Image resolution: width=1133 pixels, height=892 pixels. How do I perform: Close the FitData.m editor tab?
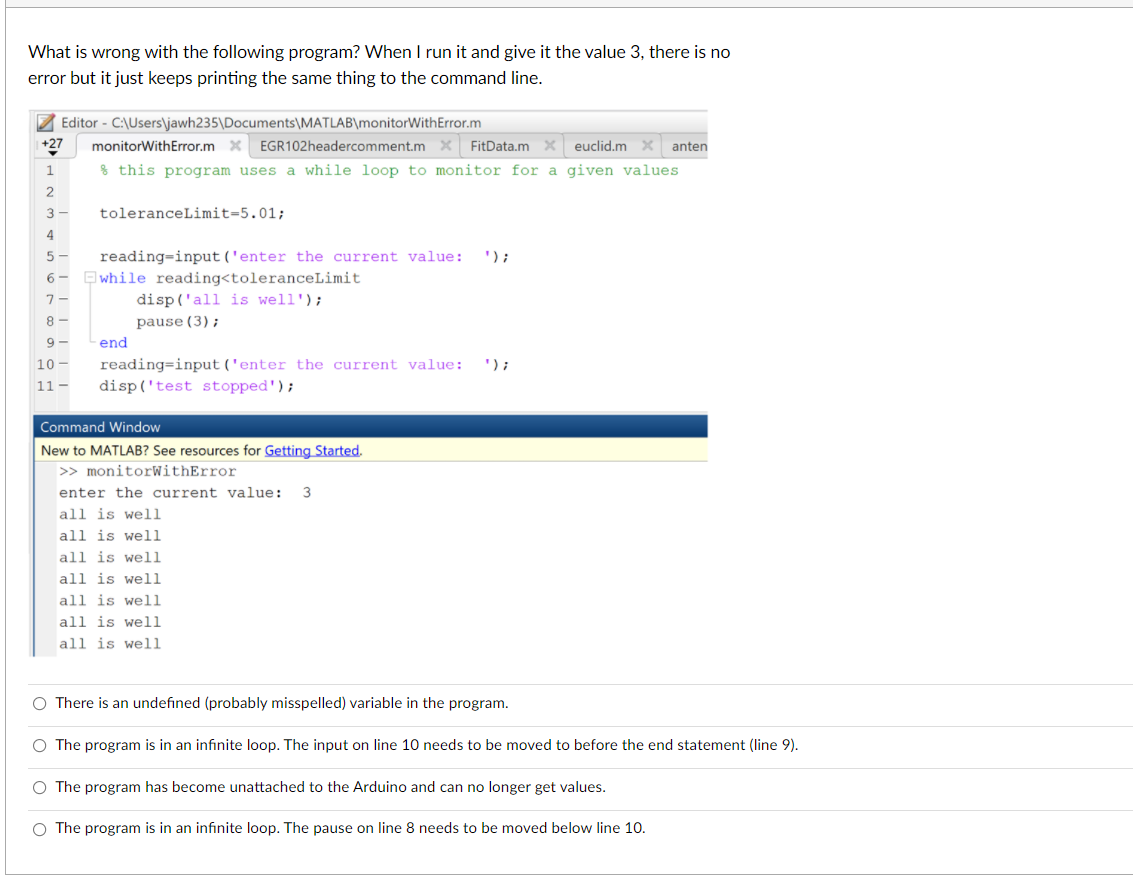click(549, 145)
